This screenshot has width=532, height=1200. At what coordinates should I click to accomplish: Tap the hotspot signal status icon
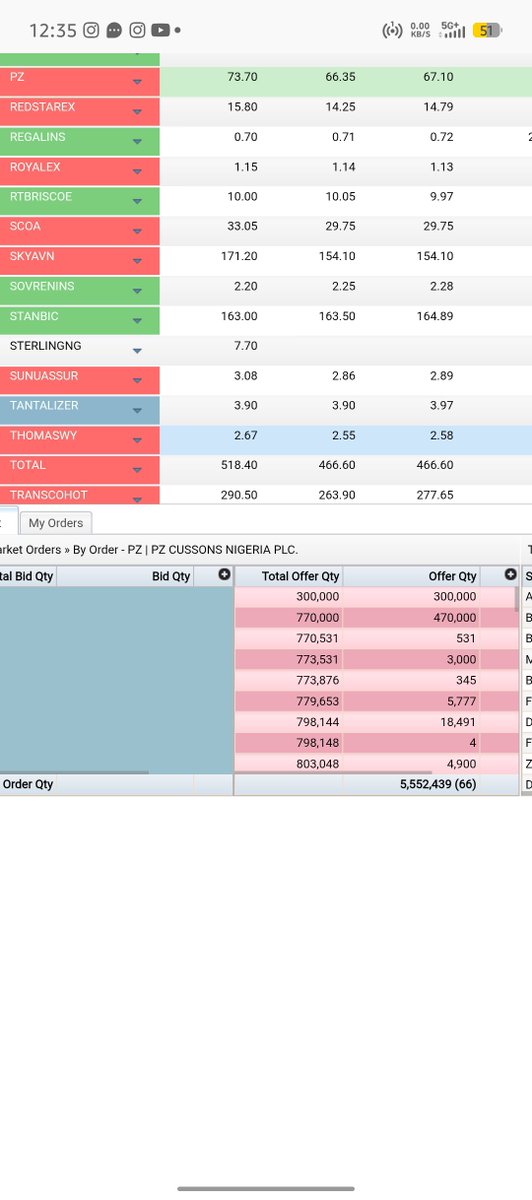tap(392, 31)
